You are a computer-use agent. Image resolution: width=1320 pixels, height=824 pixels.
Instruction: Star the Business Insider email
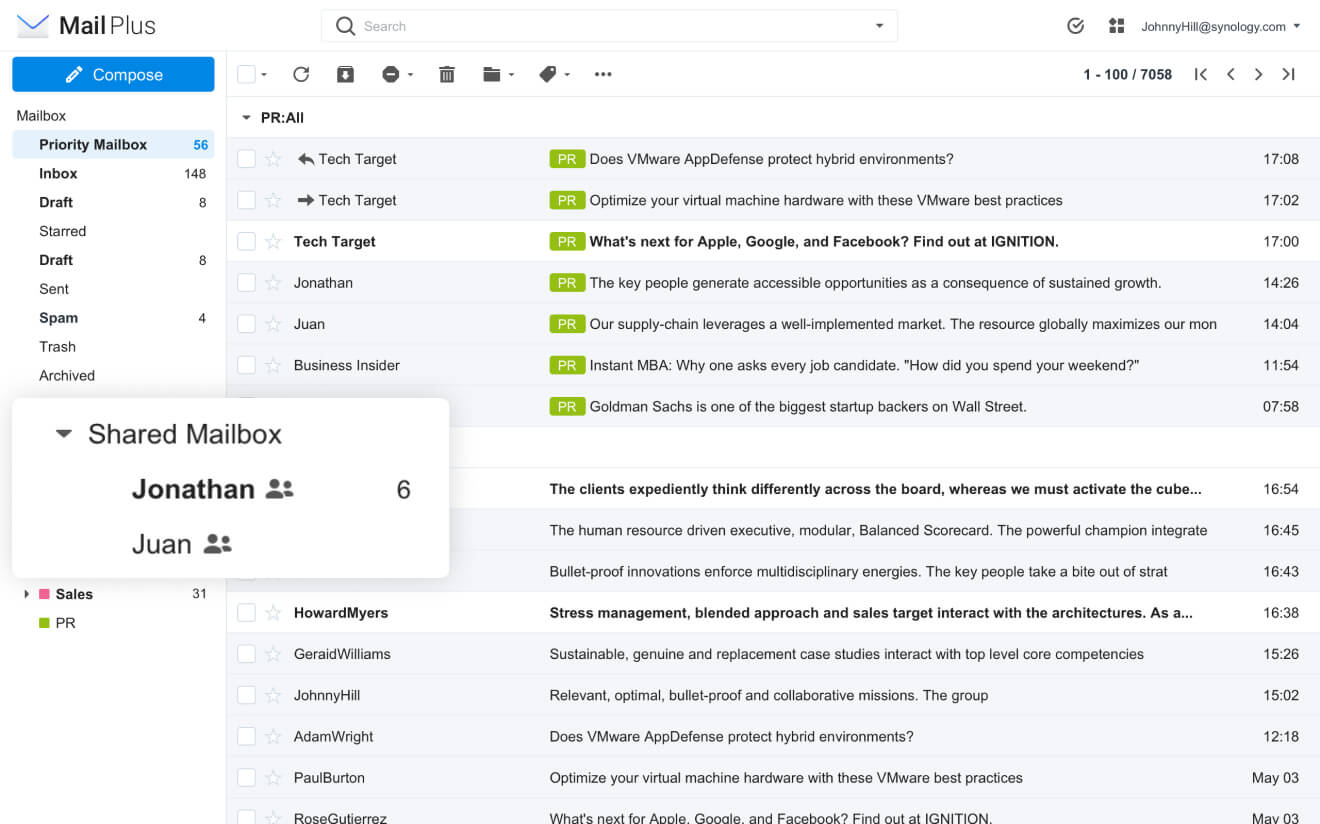273,365
